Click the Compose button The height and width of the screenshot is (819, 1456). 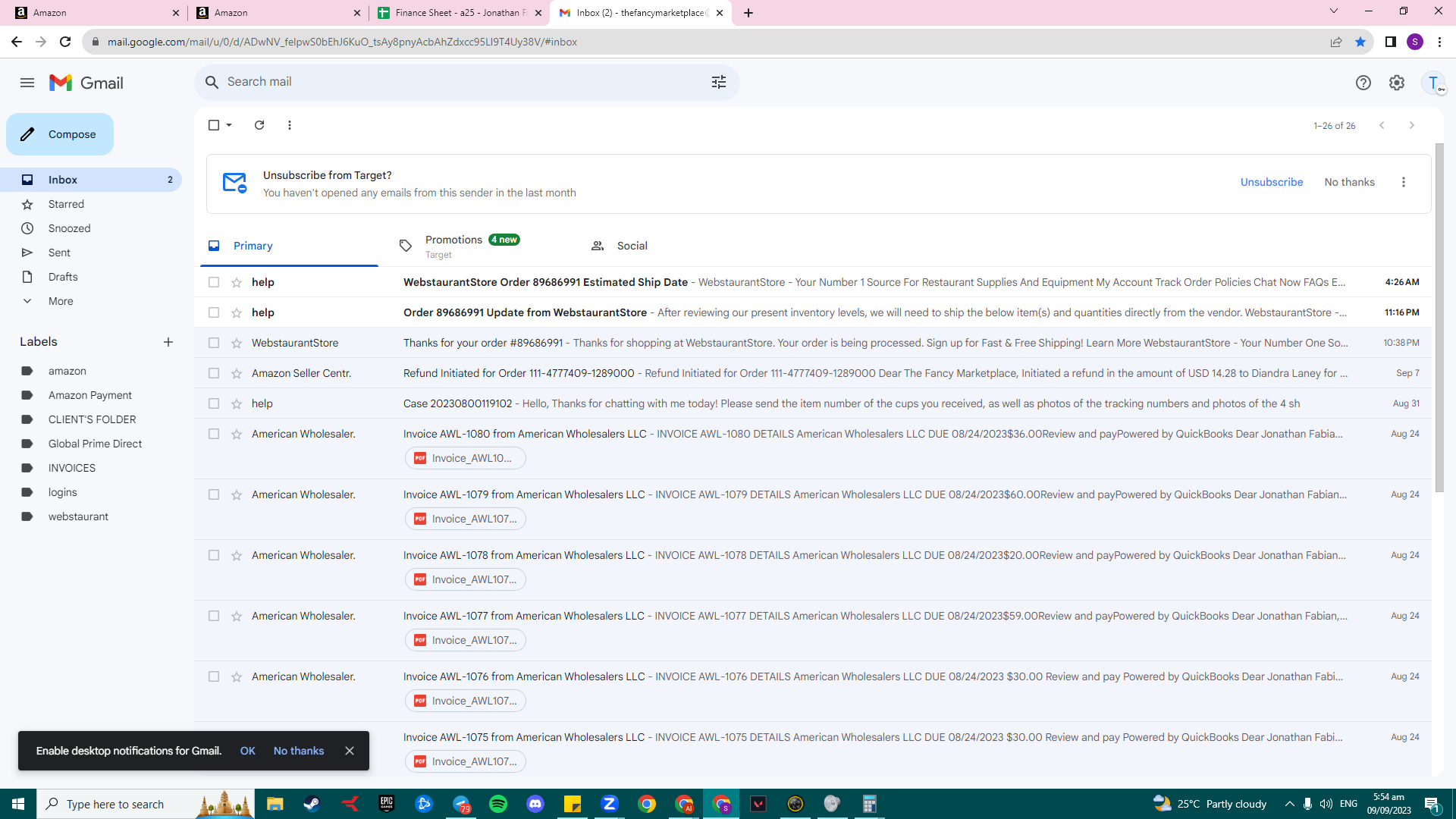pos(60,134)
